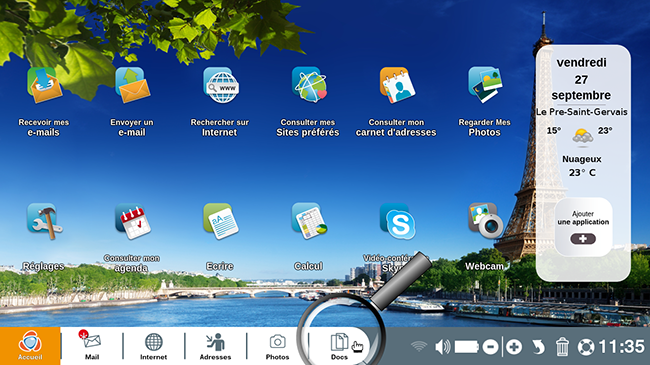Click the date vendredi 27 septembre

pos(581,79)
